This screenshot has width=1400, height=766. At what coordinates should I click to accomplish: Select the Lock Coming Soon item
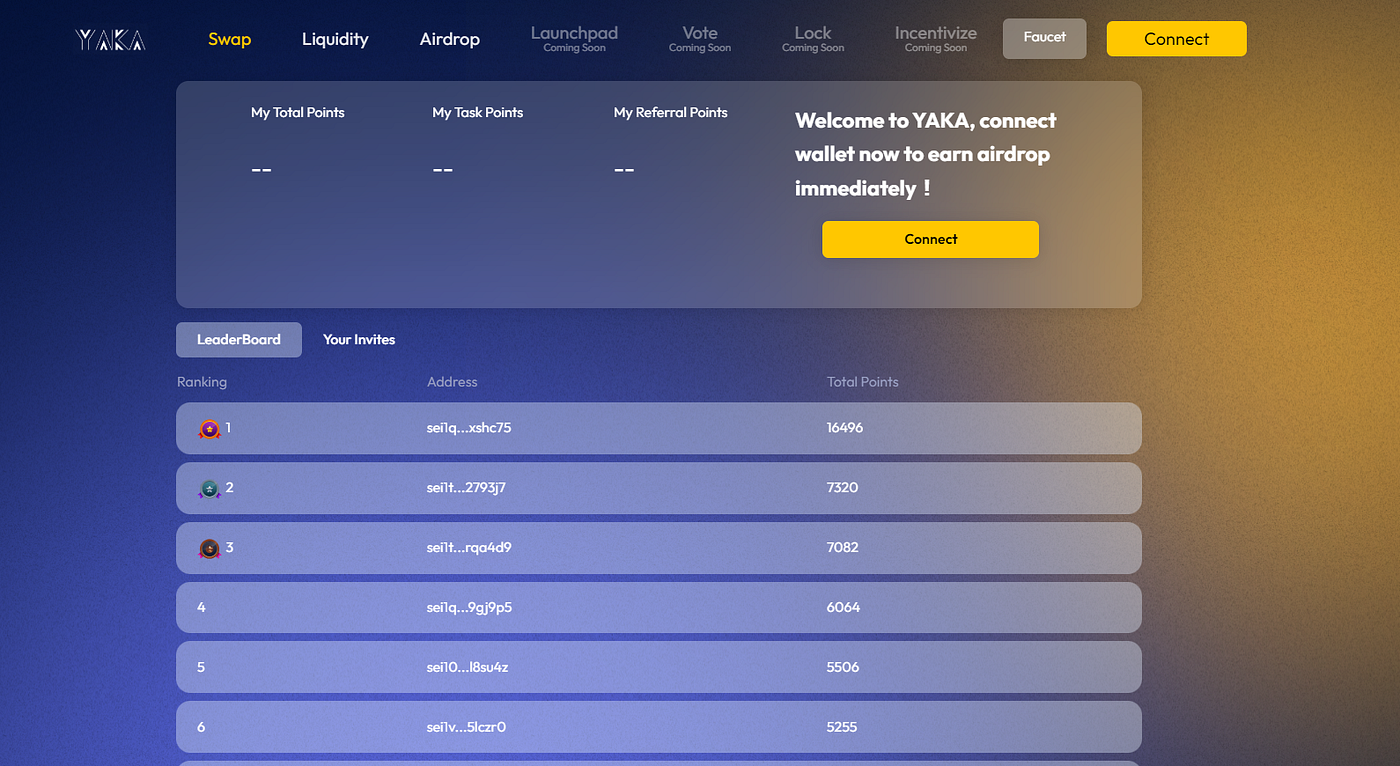813,39
